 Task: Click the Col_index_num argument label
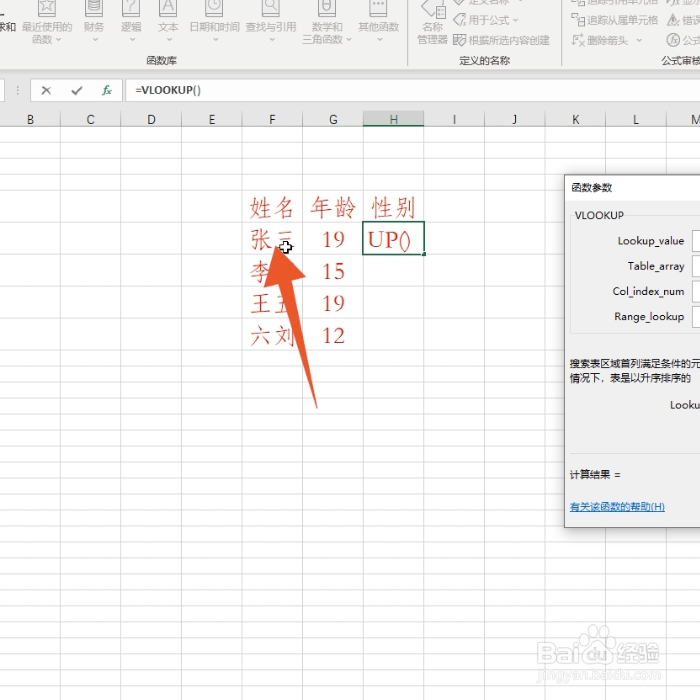[648, 292]
